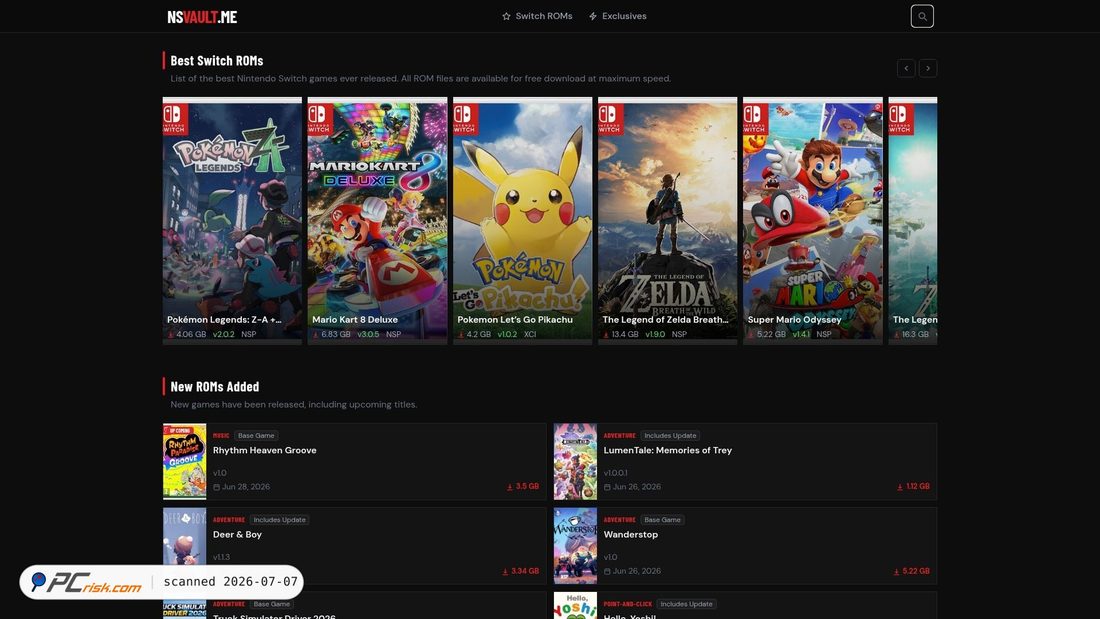Click Includes Update badge on LumenTale

671,436
